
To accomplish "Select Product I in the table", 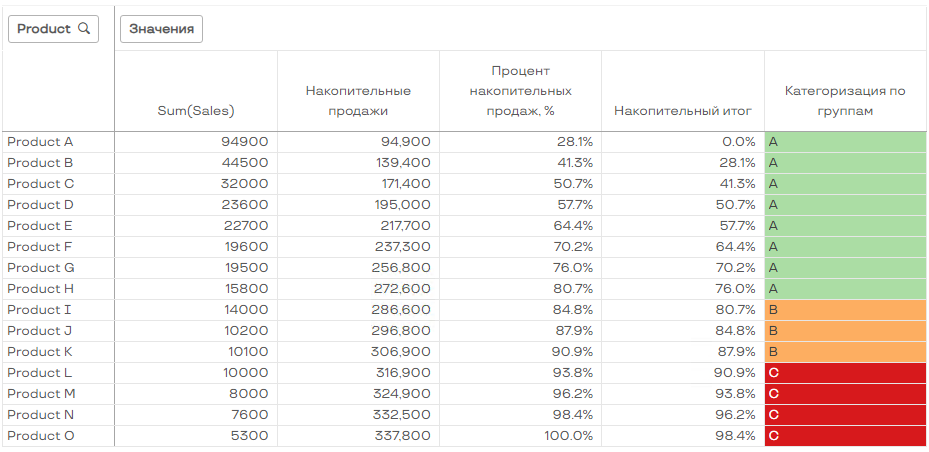I will [x=40, y=310].
